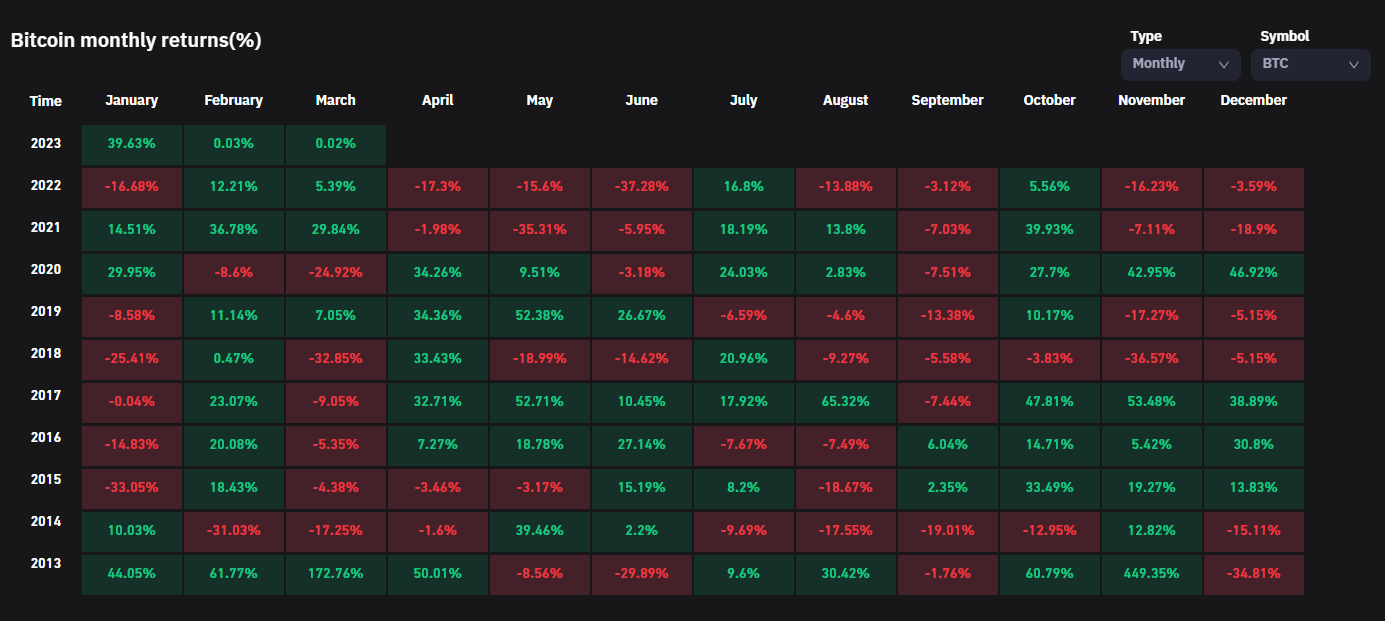The width and height of the screenshot is (1385, 621).
Task: Open the Type Monthly dropdown
Action: pyautogui.click(x=1180, y=64)
